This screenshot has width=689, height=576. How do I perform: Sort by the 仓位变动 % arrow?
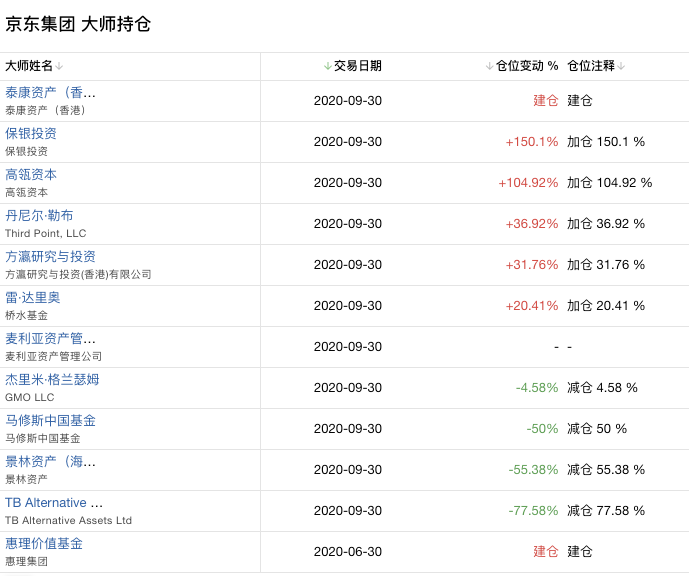click(x=489, y=66)
